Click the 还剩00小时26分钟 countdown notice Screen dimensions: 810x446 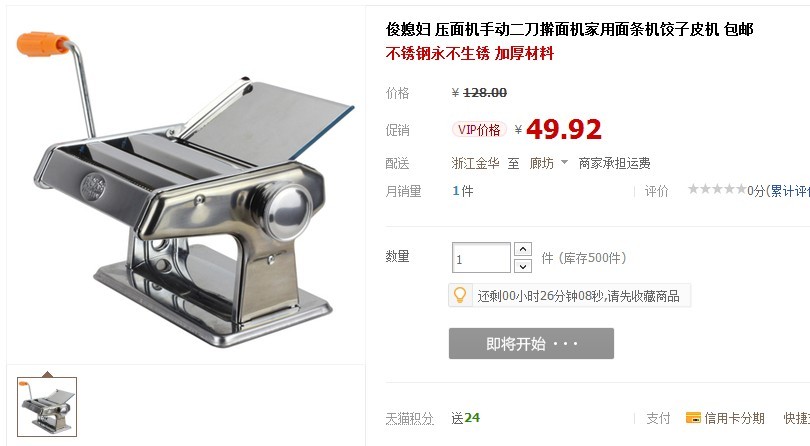click(x=578, y=296)
